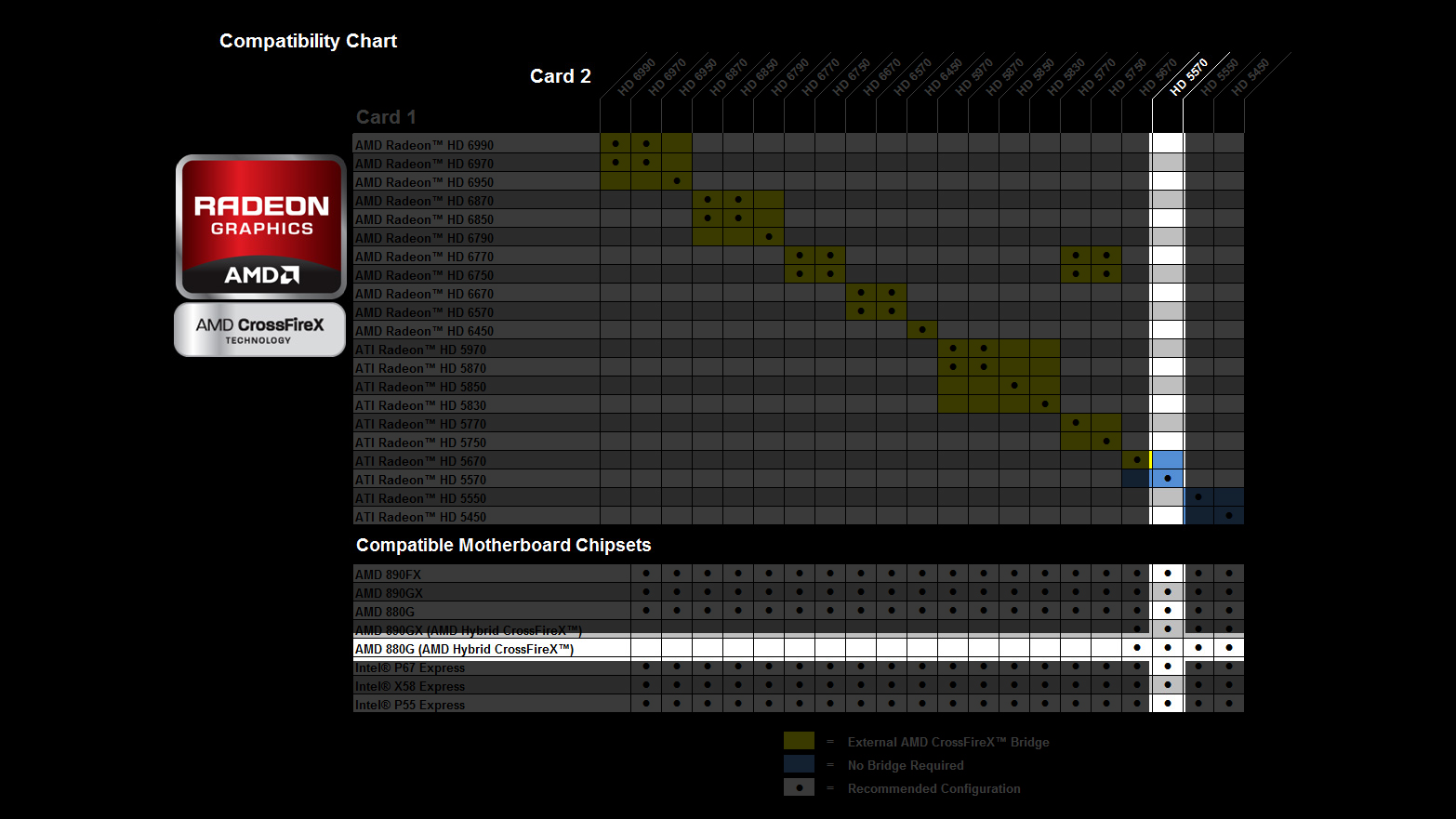Image resolution: width=1456 pixels, height=819 pixels.
Task: Click the recommended dot in the HD 6790 row
Action: (768, 237)
